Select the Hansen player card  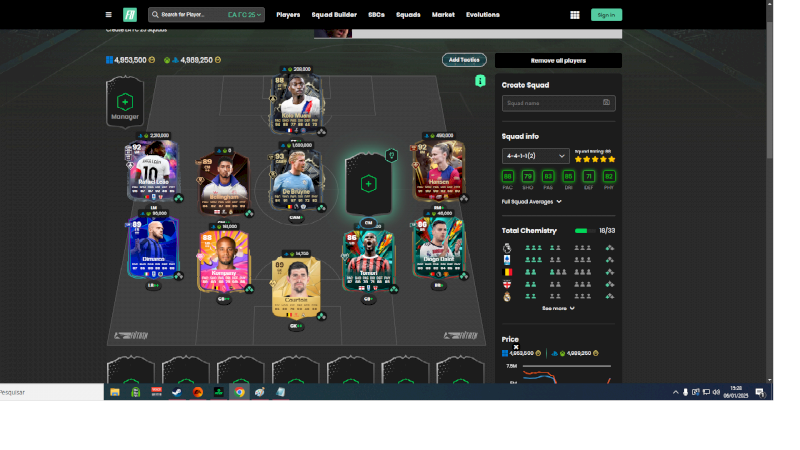click(x=439, y=171)
